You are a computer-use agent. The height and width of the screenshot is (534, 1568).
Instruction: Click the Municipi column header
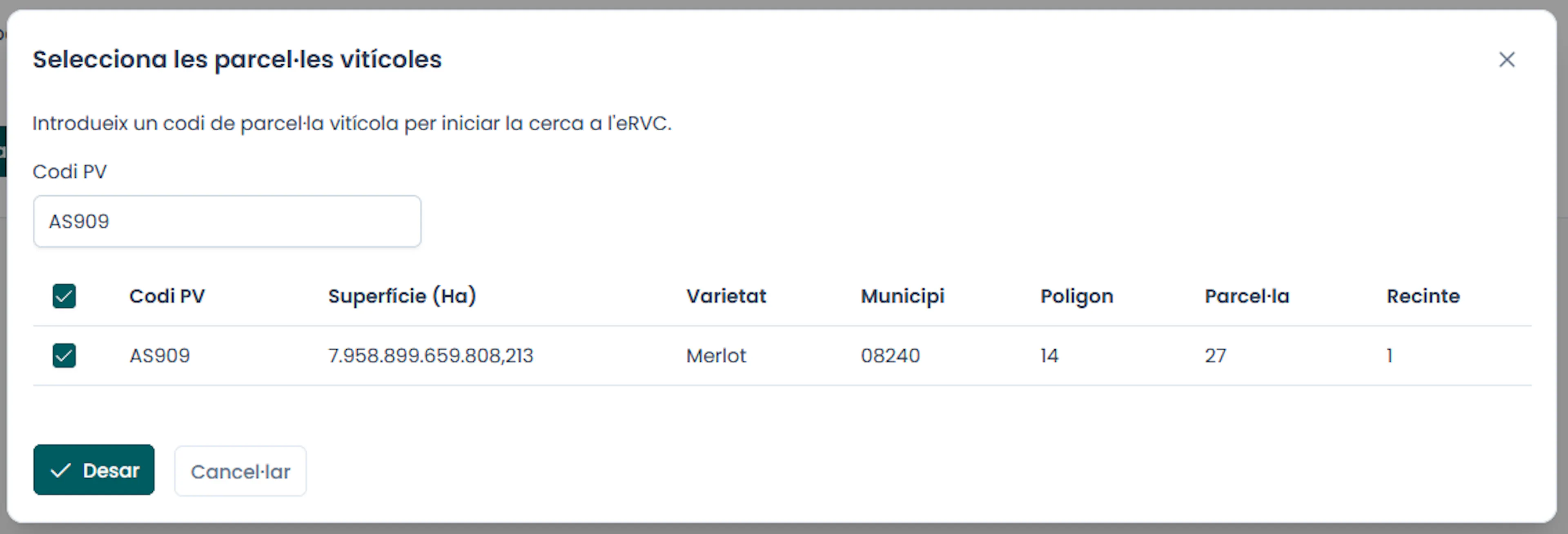click(903, 297)
